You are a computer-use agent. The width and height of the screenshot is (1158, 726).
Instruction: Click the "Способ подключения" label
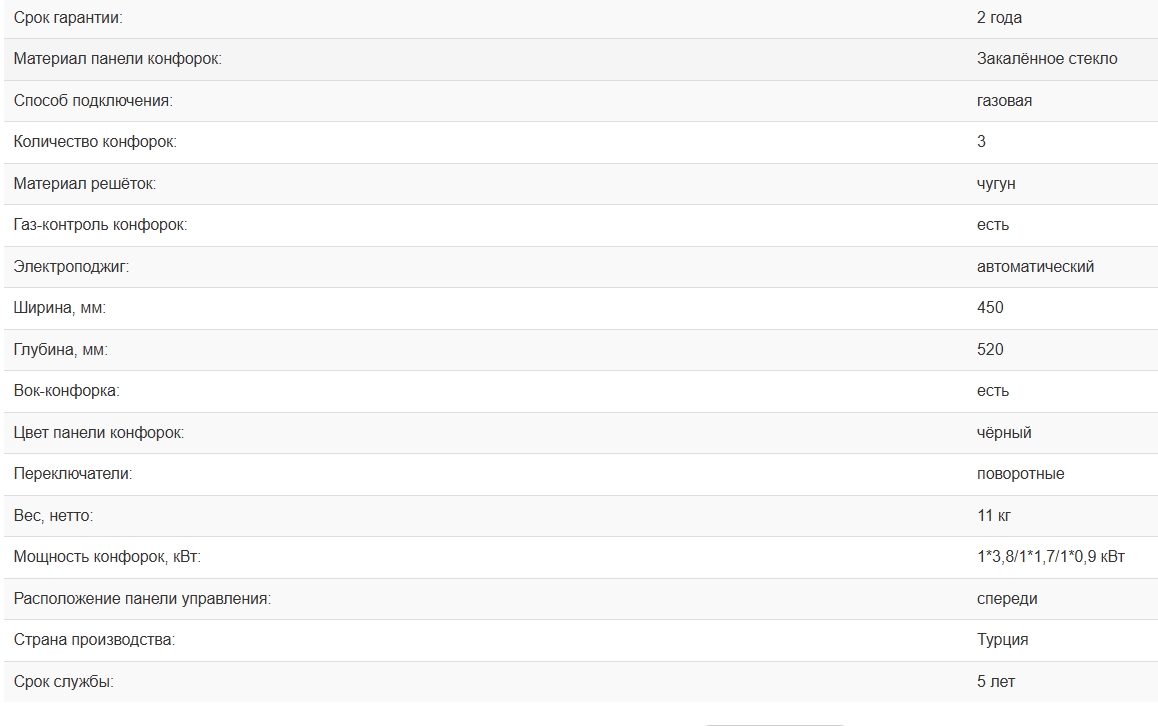[93, 101]
